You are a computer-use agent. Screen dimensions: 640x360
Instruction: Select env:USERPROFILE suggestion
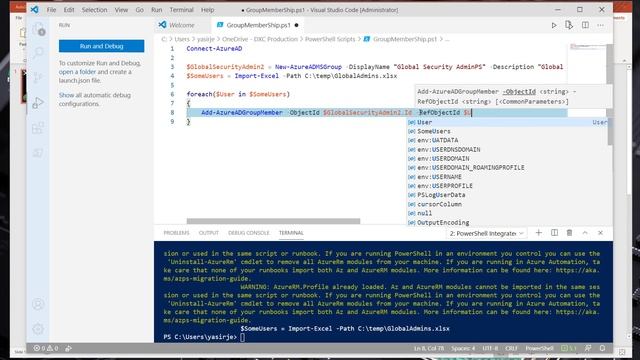[x=507, y=186]
